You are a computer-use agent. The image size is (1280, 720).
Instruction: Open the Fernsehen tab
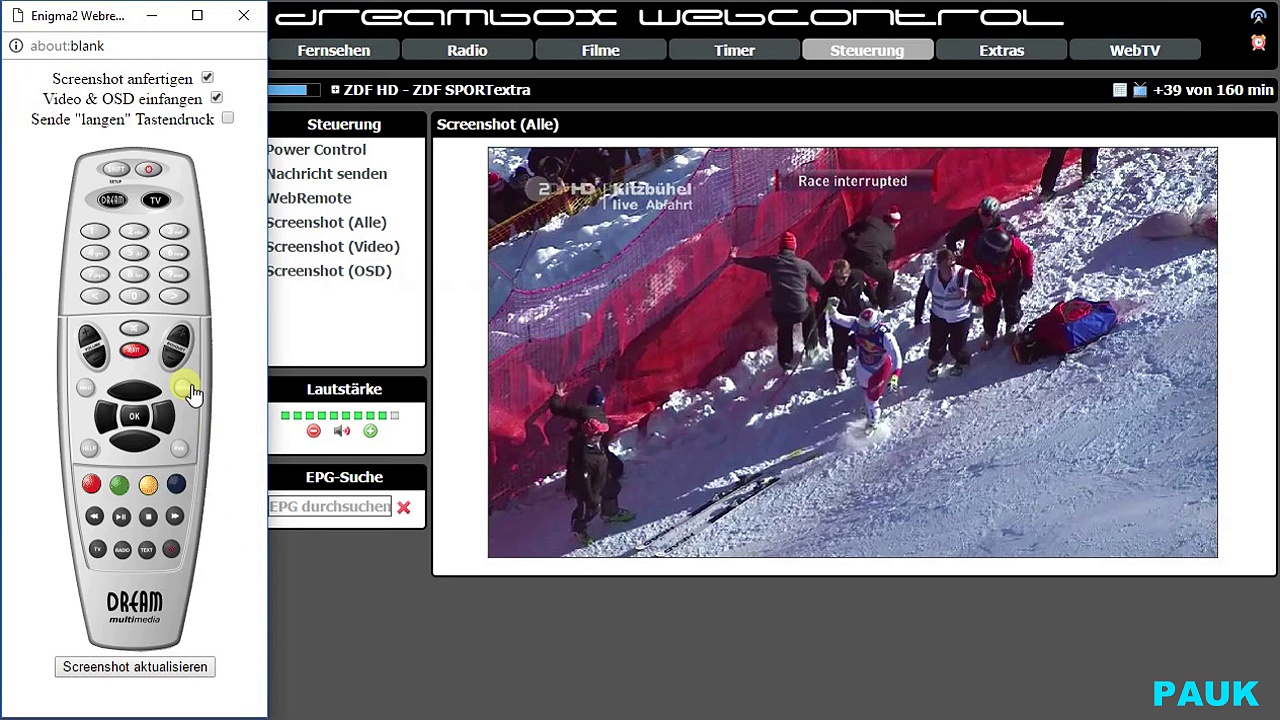click(x=334, y=51)
